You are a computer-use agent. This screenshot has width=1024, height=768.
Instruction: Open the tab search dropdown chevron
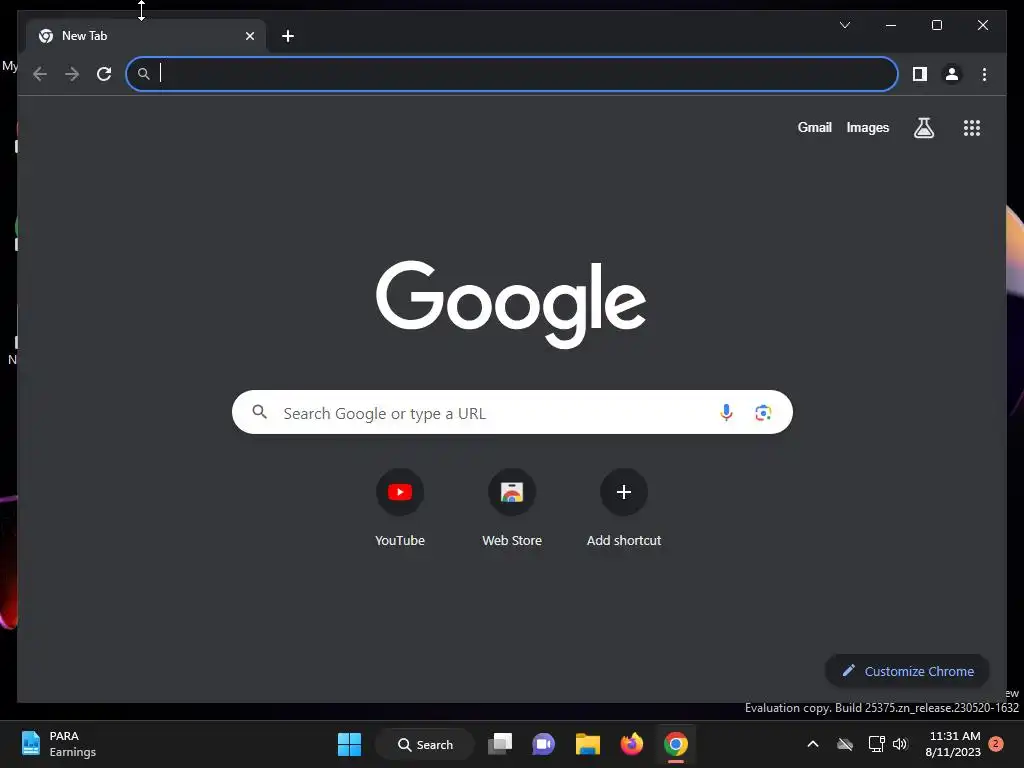click(844, 25)
